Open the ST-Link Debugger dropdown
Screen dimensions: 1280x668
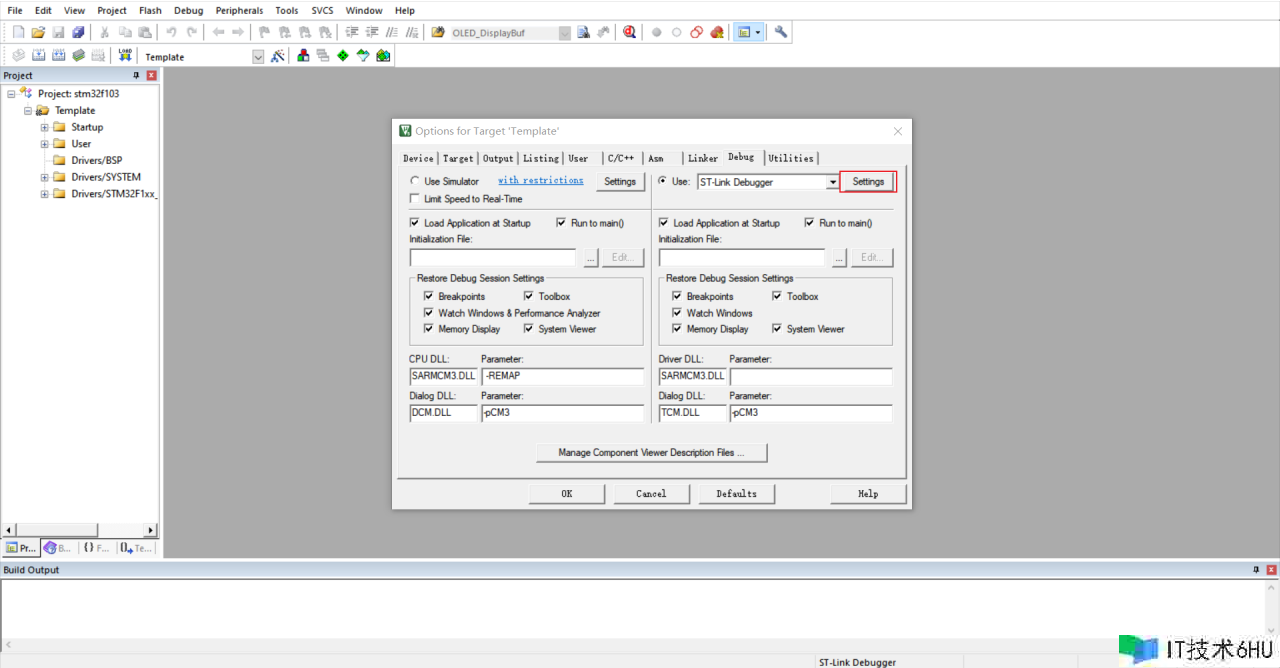832,182
